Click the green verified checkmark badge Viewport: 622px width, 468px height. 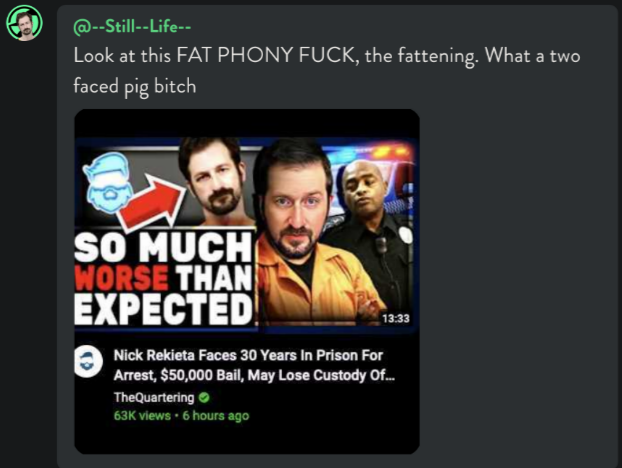click(x=204, y=397)
